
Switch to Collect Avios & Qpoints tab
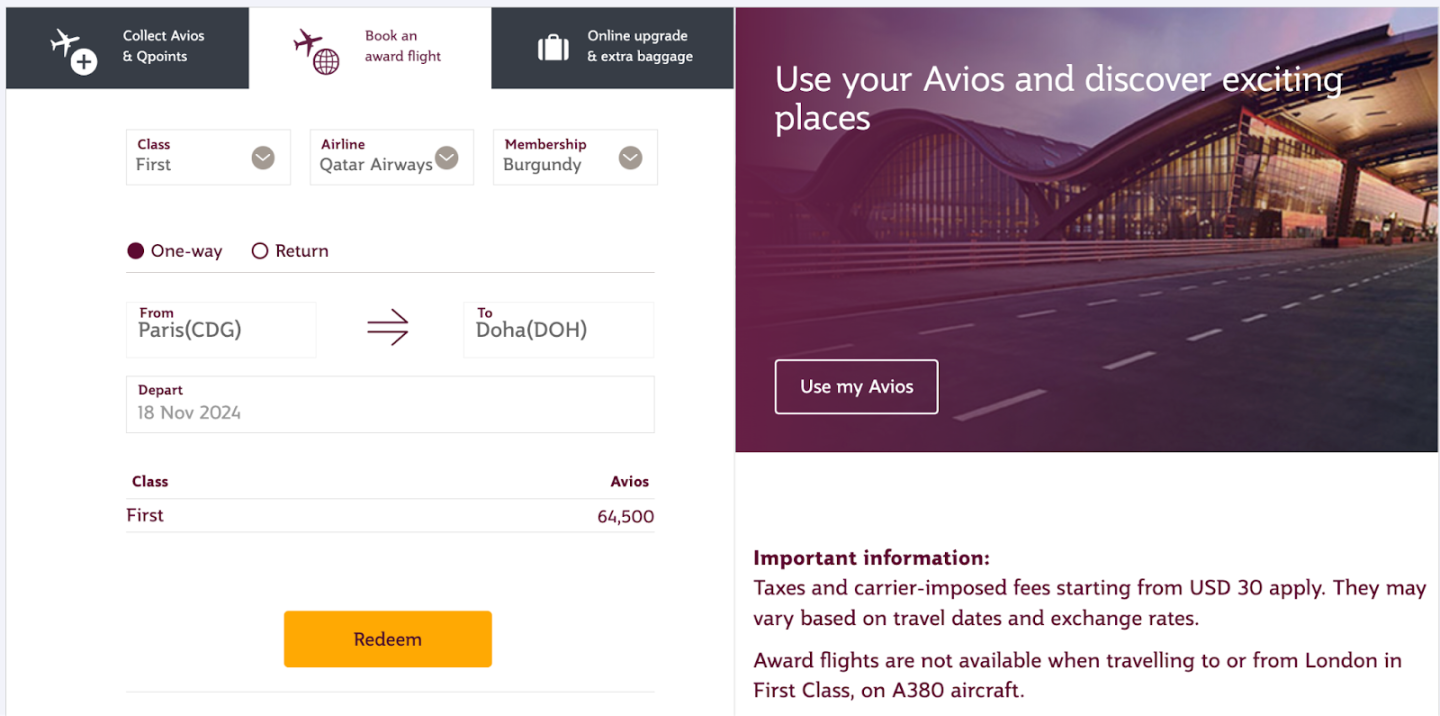point(163,47)
